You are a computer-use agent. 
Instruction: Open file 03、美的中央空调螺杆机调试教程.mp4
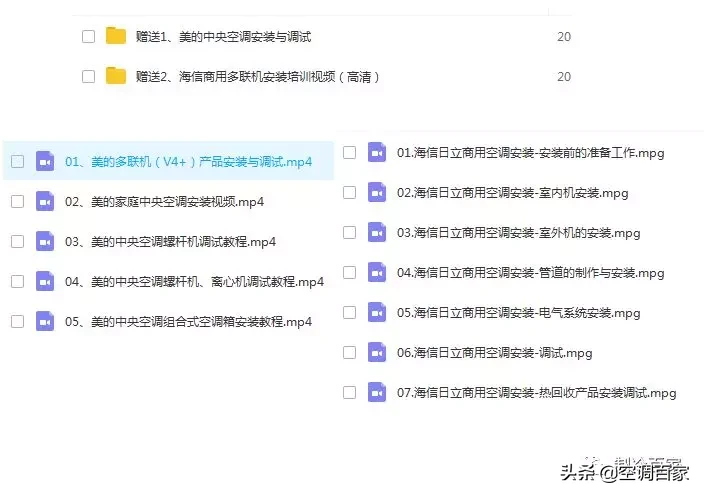click(170, 241)
